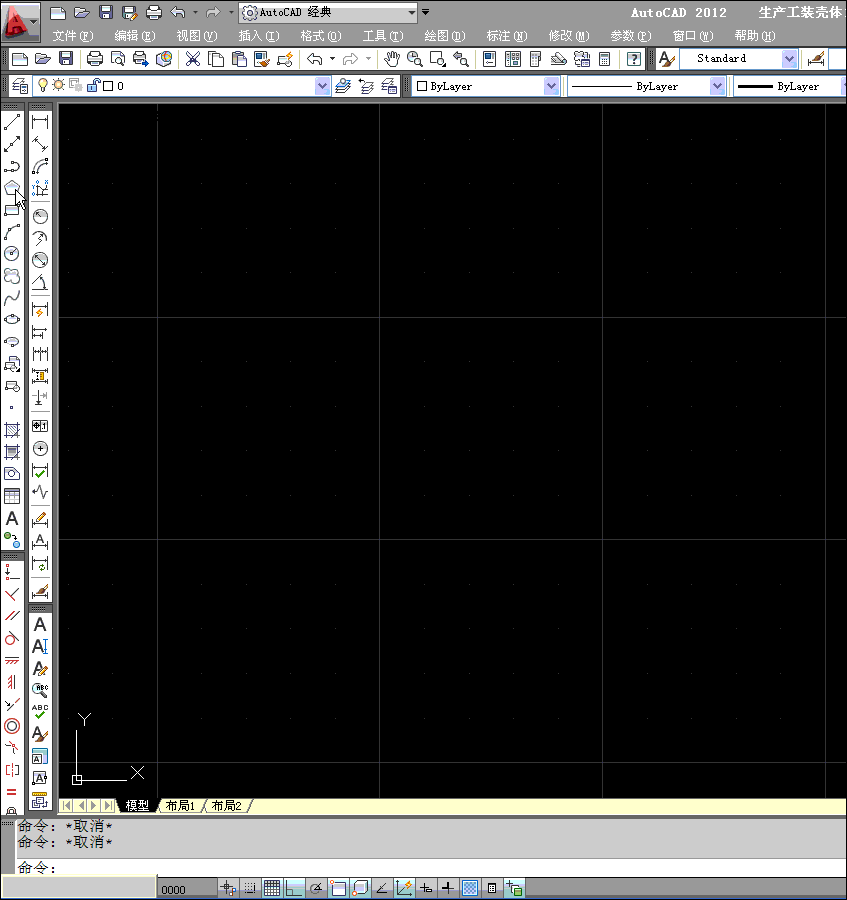Select the Ellipse tool

point(12,320)
